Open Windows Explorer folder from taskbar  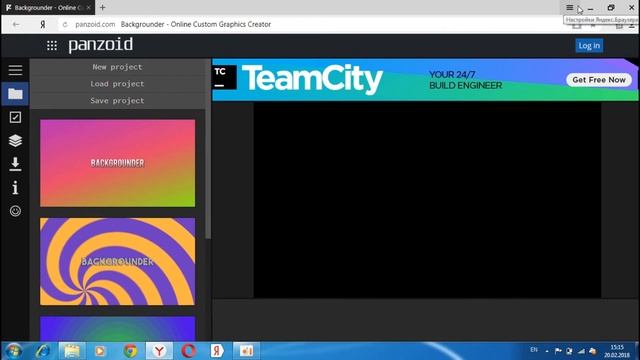pyautogui.click(x=71, y=351)
